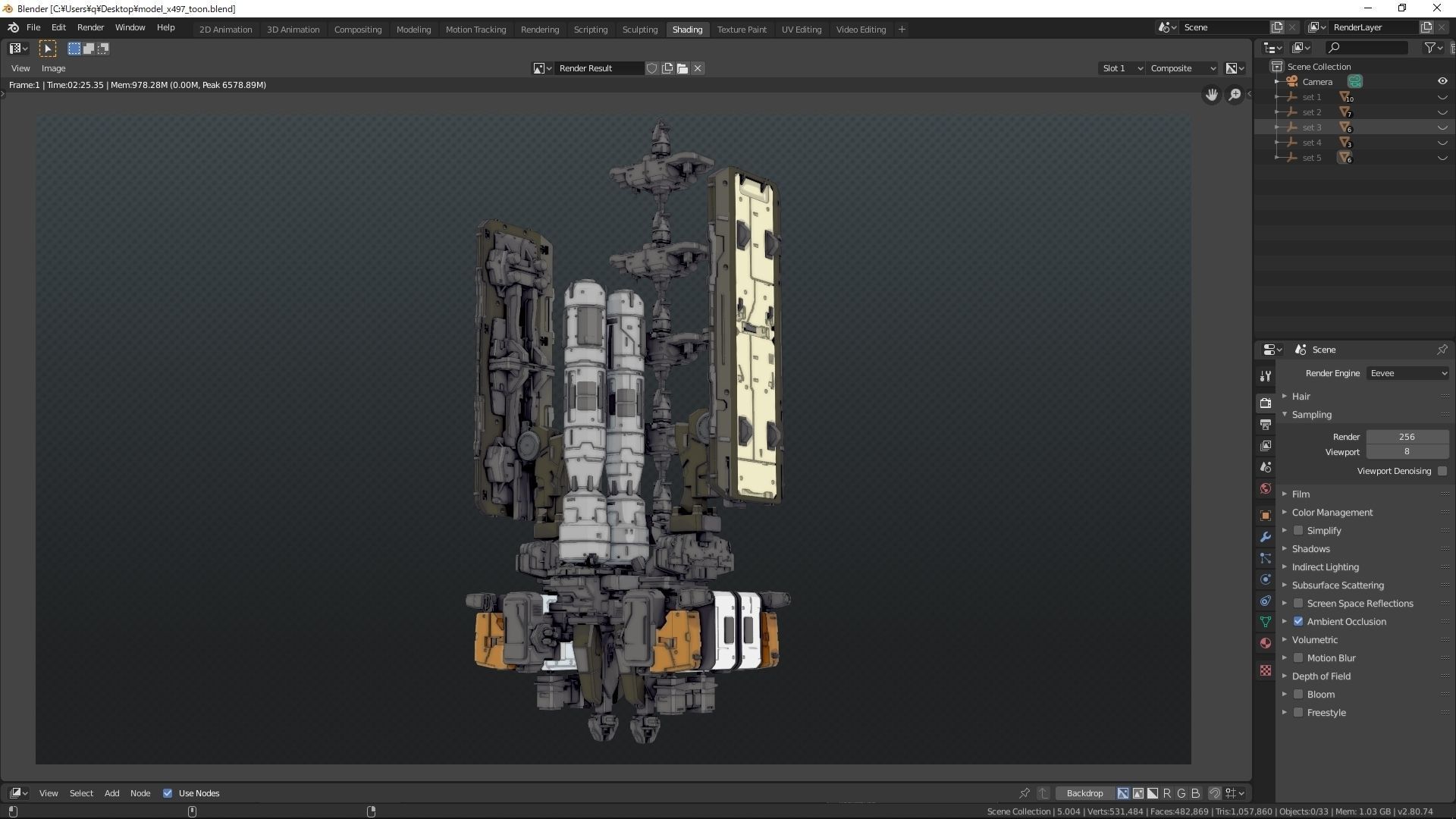
Task: Disable the Ambient Occlusion checkbox
Action: tap(1298, 622)
